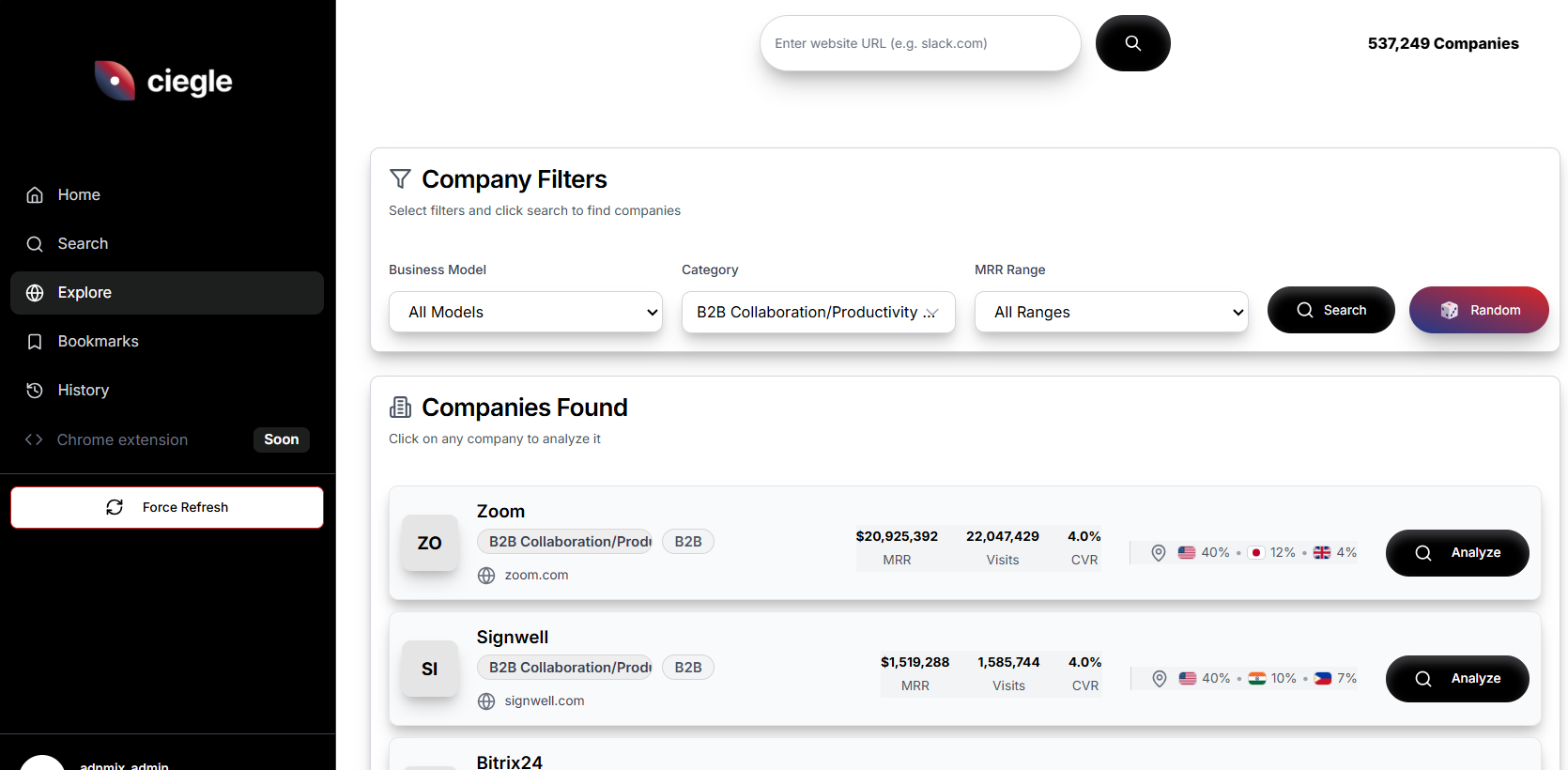The height and width of the screenshot is (770, 1568).
Task: Open History in the sidebar
Action: [x=83, y=391]
